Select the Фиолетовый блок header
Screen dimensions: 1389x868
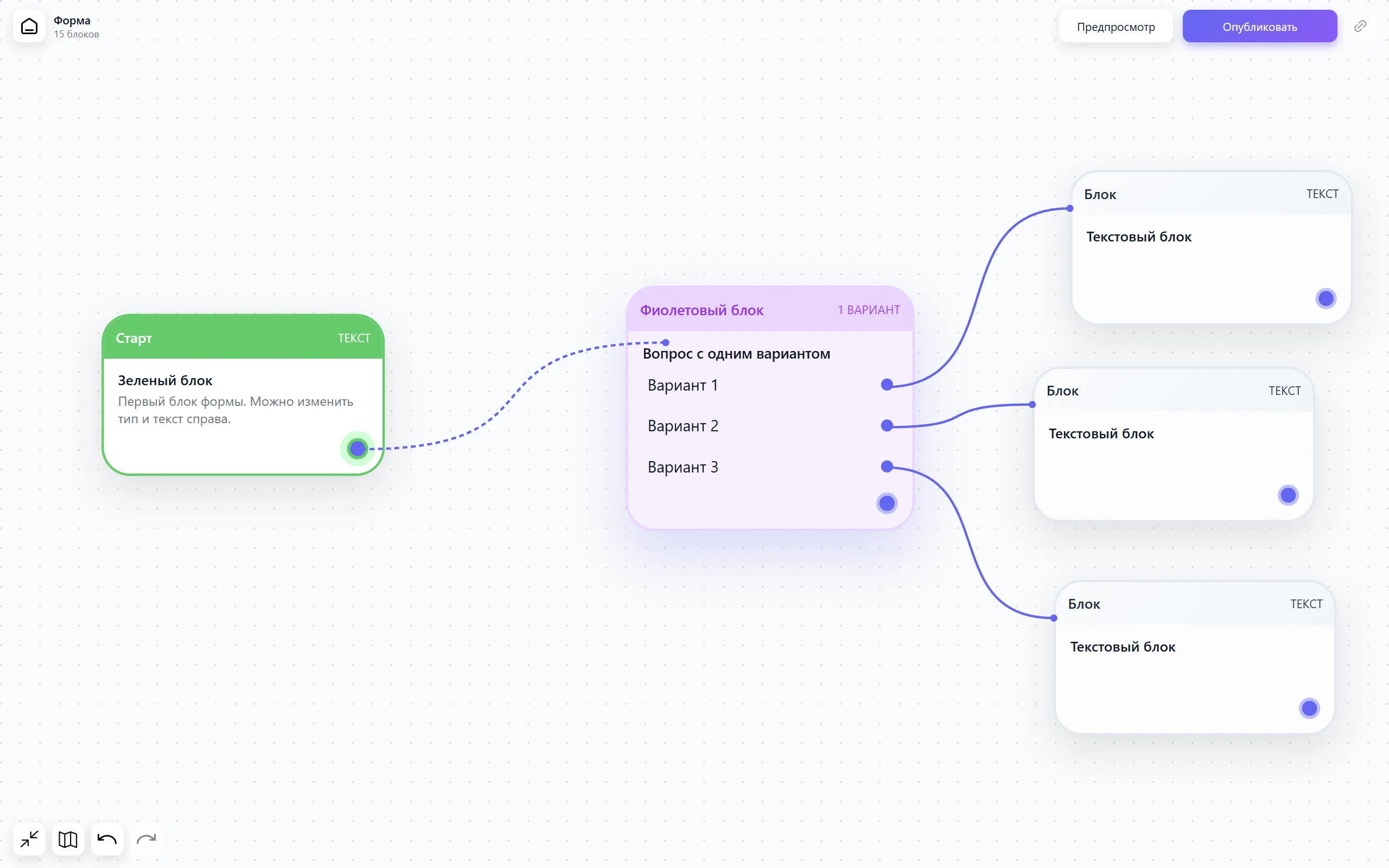click(x=770, y=310)
